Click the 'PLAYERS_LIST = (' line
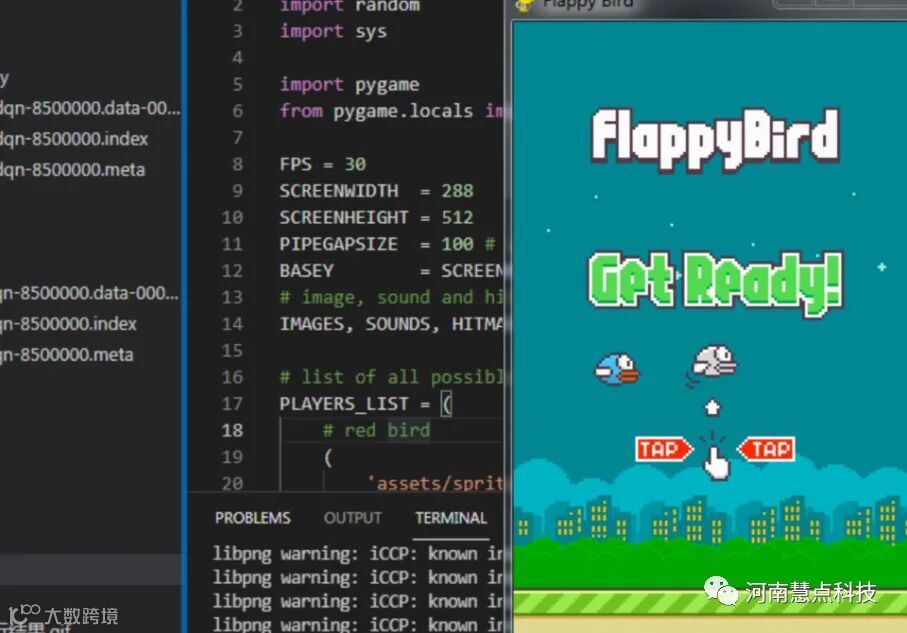 (366, 404)
